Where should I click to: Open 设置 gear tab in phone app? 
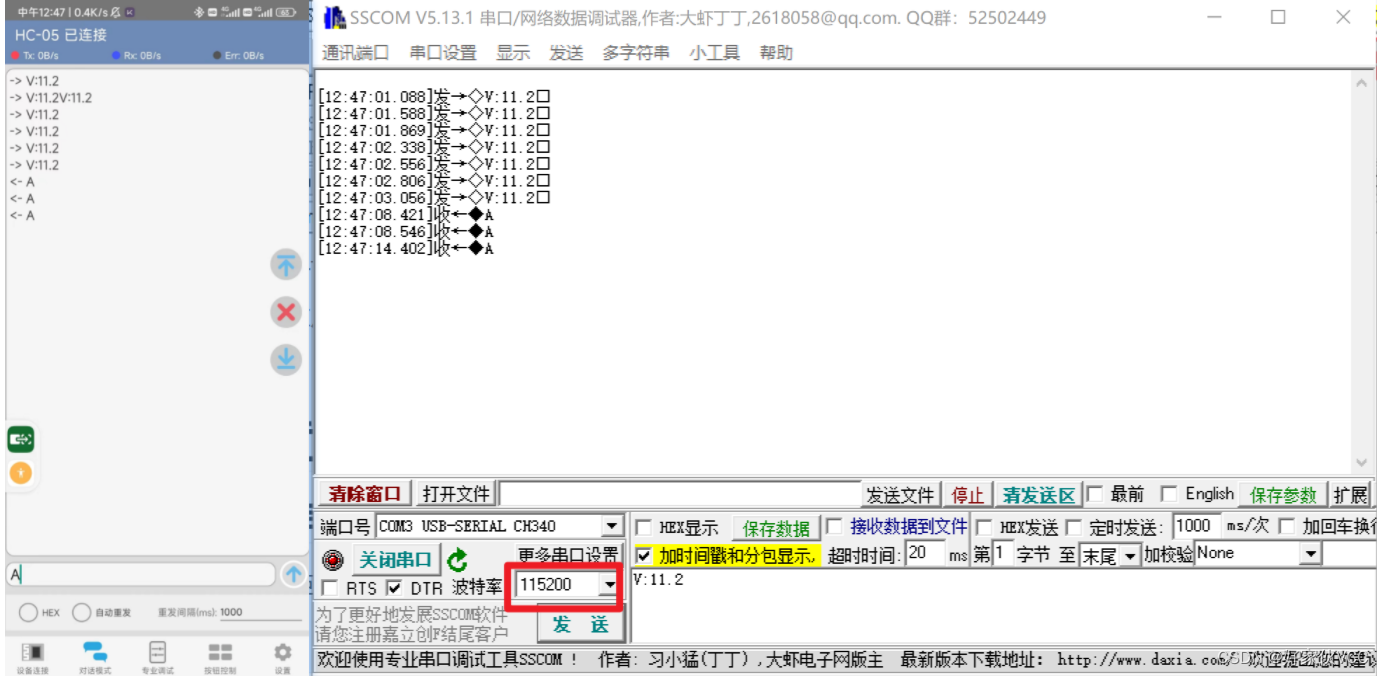pos(283,658)
